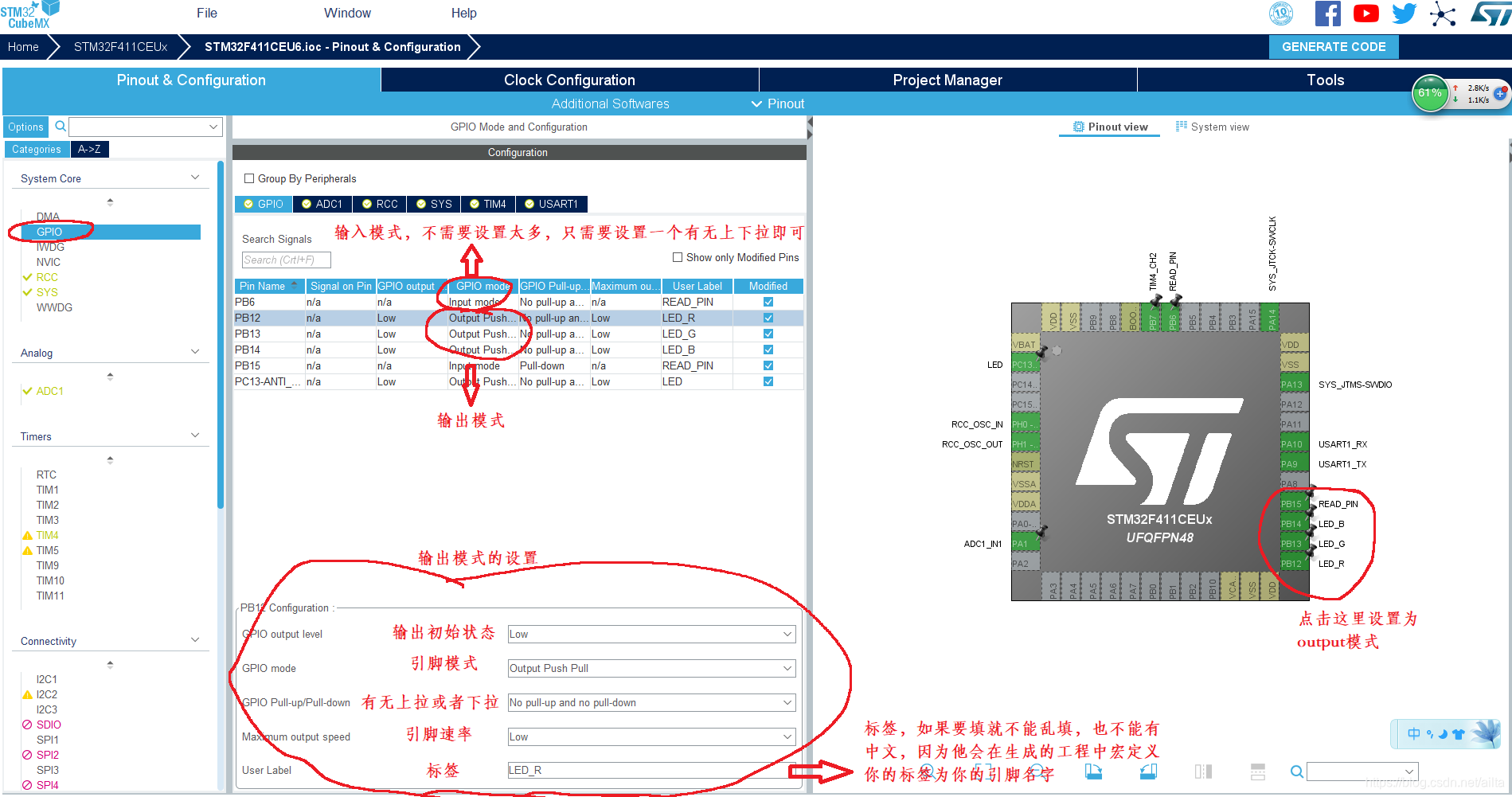This screenshot has width=1512, height=797.
Task: Go to Home breadcrumb
Action: [23, 47]
